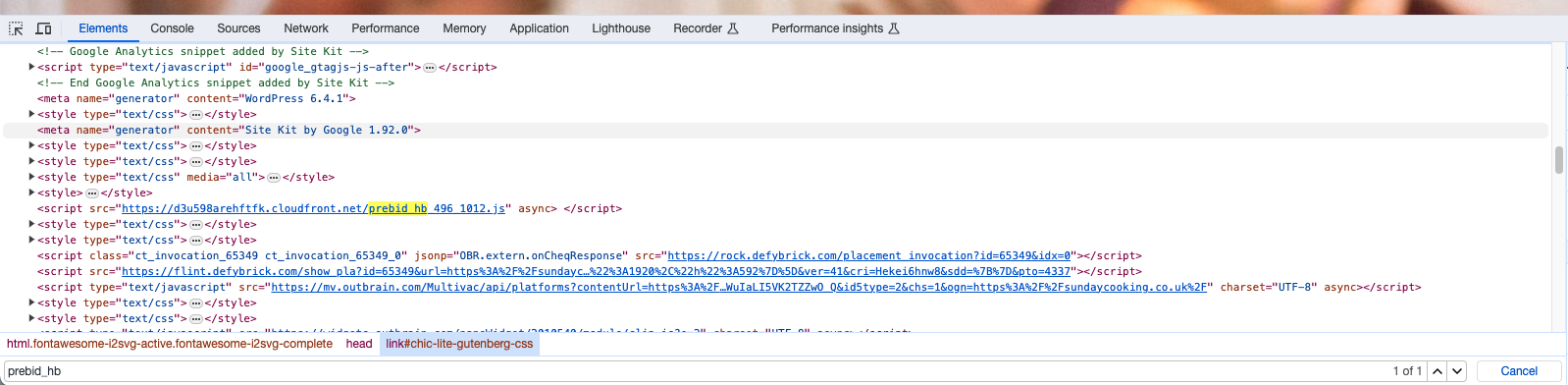Viewport: 1568px width, 385px height.
Task: Click the Performance insights flask icon
Action: (894, 28)
